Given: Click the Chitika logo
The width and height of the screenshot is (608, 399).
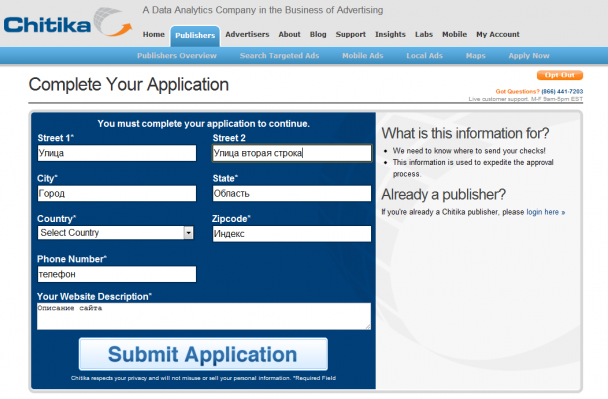Looking at the screenshot, I should point(68,23).
